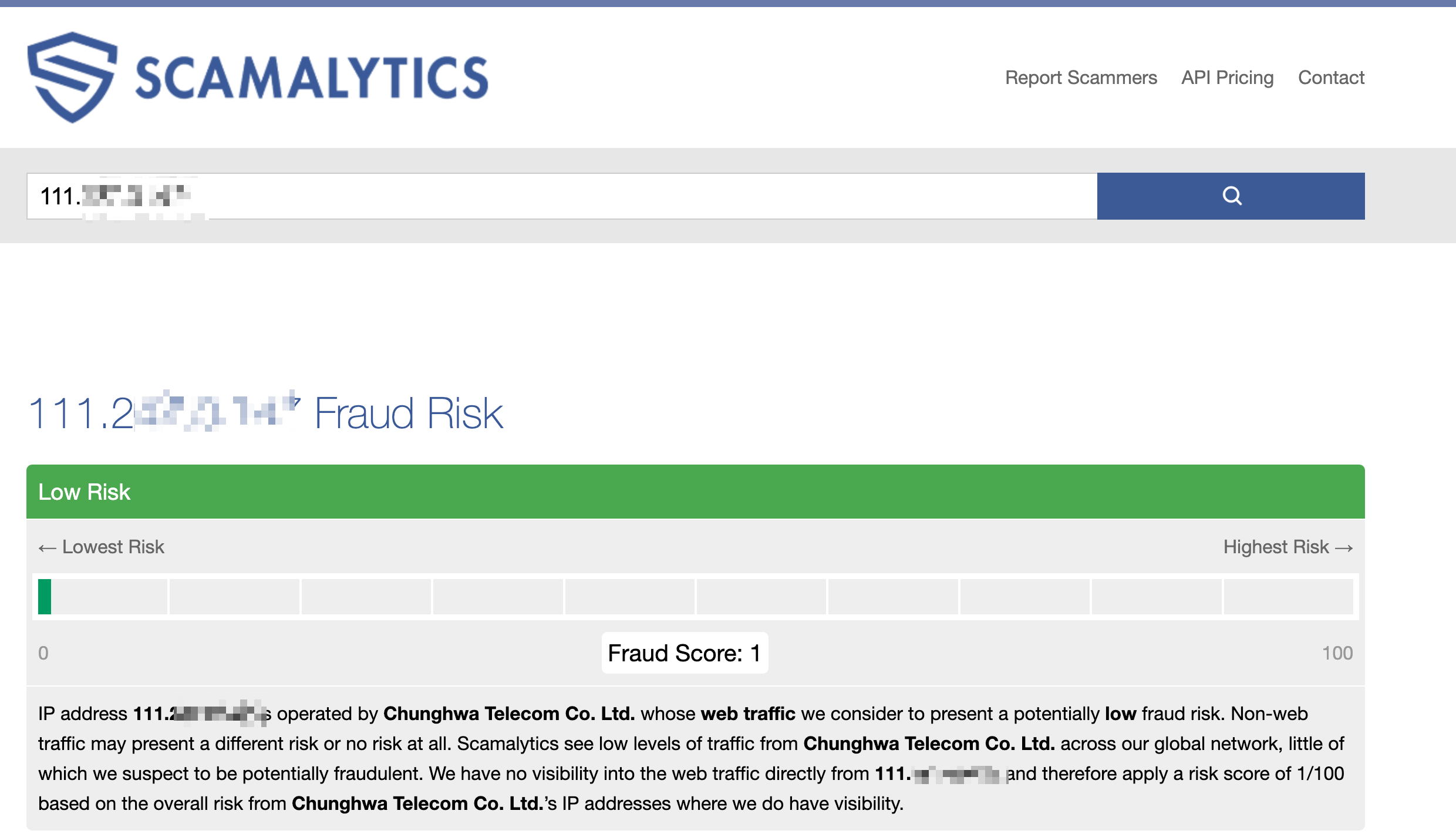Click the Highest Risk right arrow label
The width and height of the screenshot is (1456, 834).
point(1288,547)
